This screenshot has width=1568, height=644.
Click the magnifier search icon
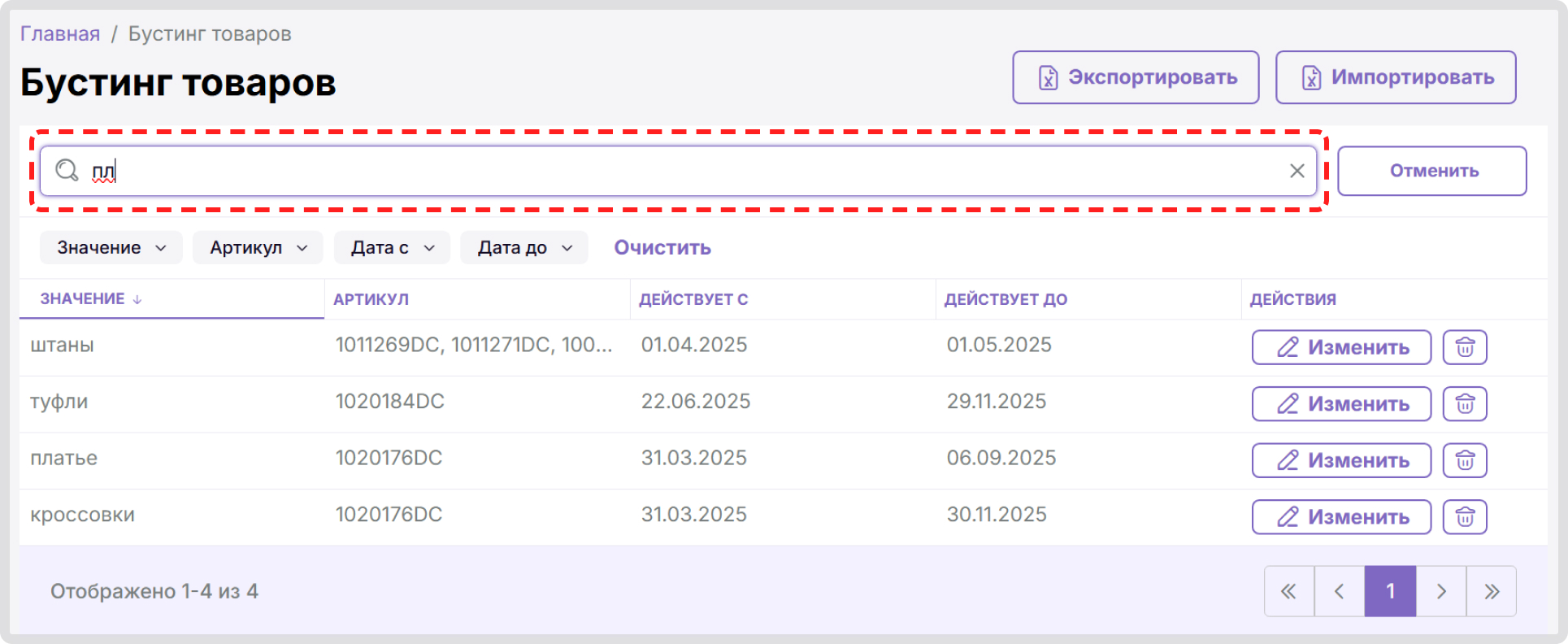(67, 171)
